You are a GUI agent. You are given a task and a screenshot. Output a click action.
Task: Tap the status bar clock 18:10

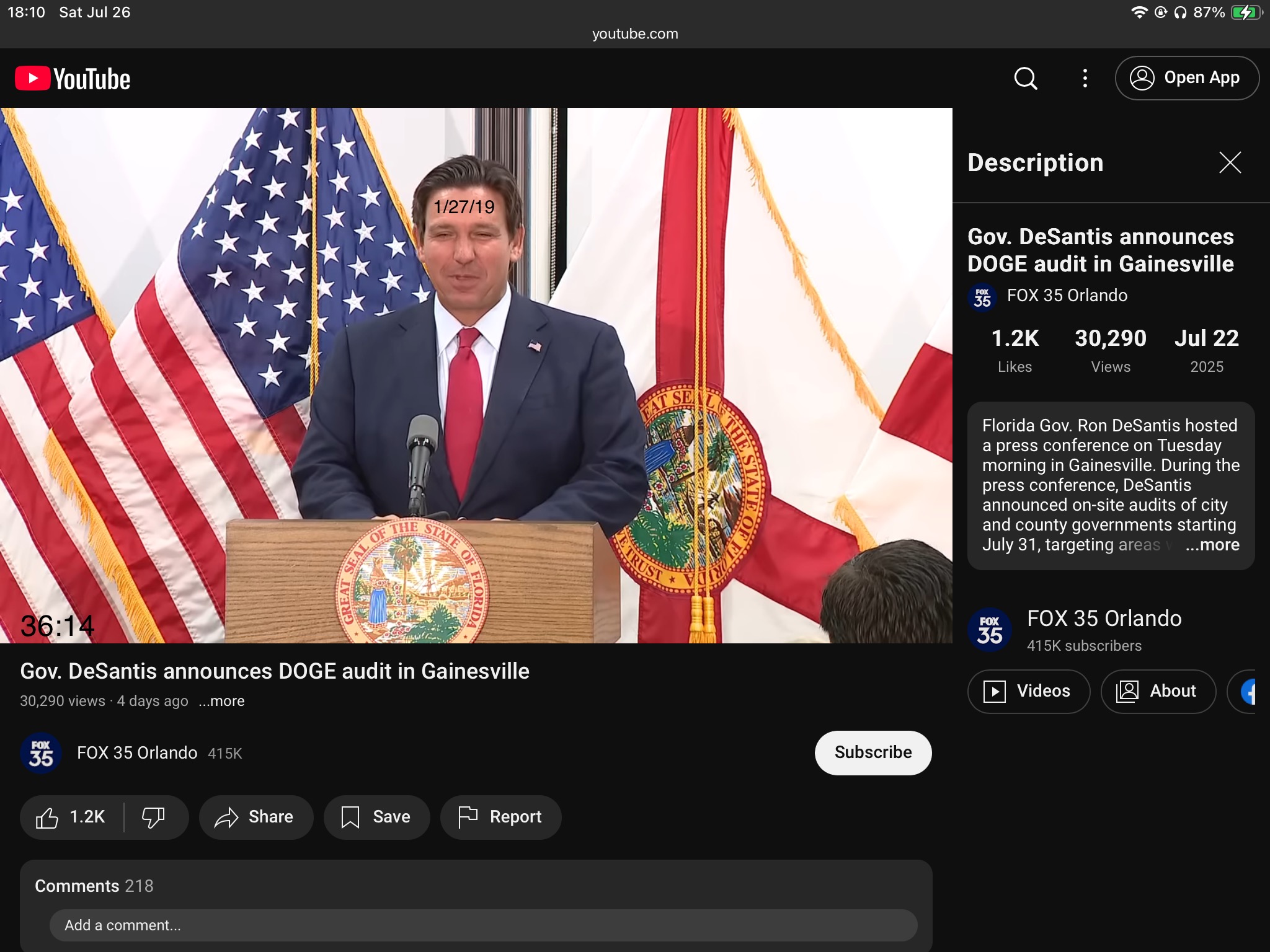(26, 12)
